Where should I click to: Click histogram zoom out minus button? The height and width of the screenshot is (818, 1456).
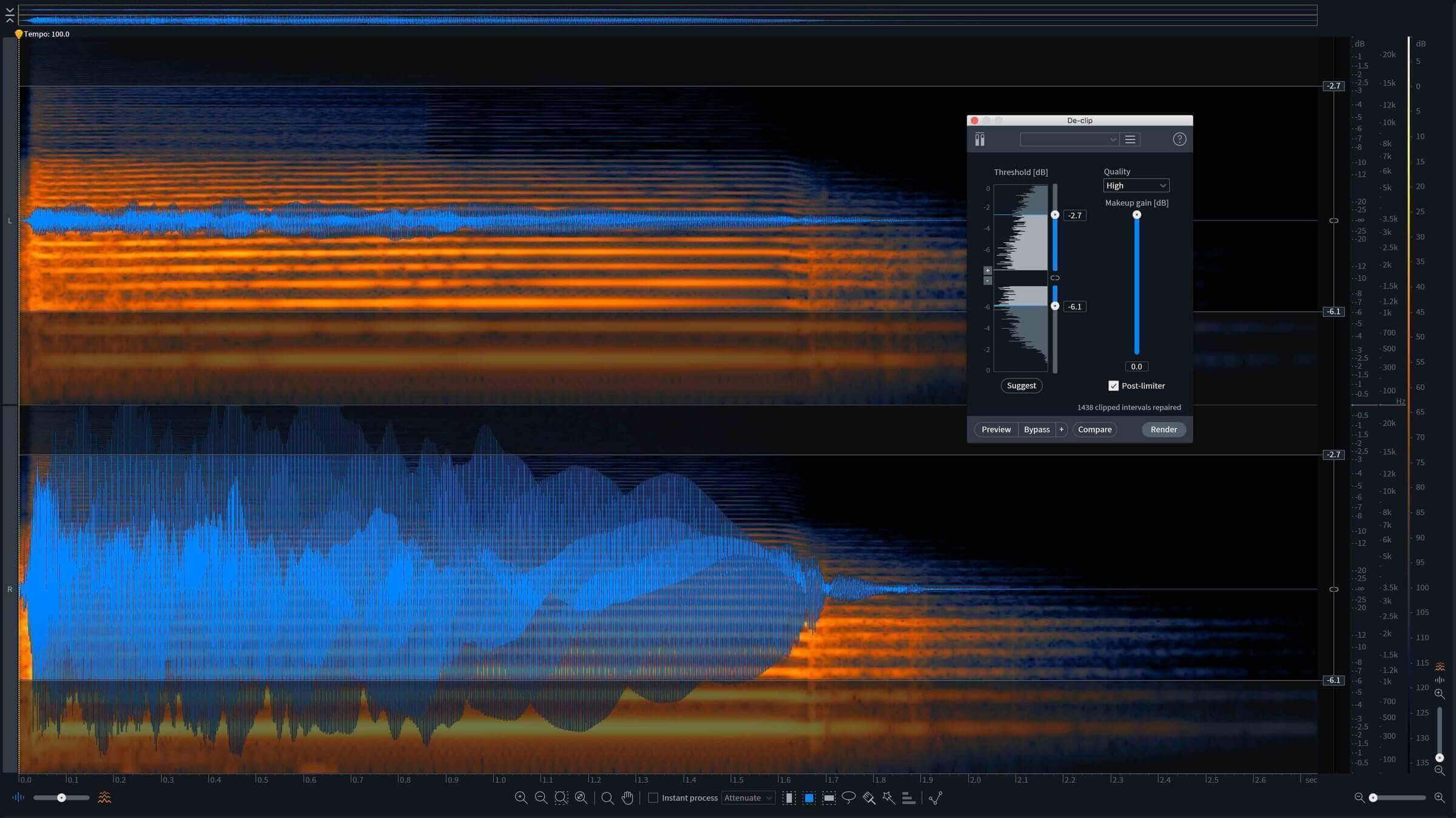coord(988,281)
